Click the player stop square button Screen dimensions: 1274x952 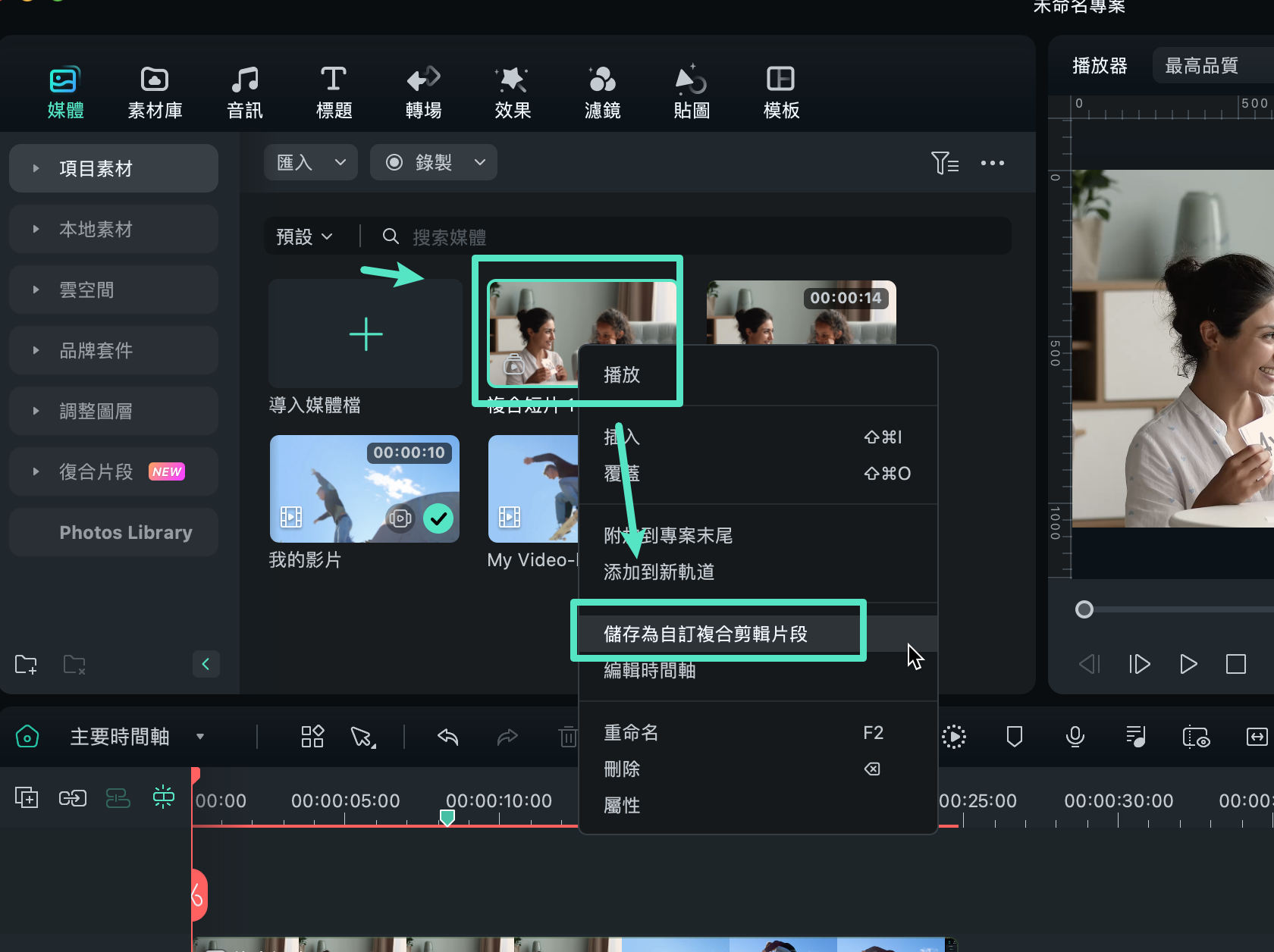[x=1236, y=664]
